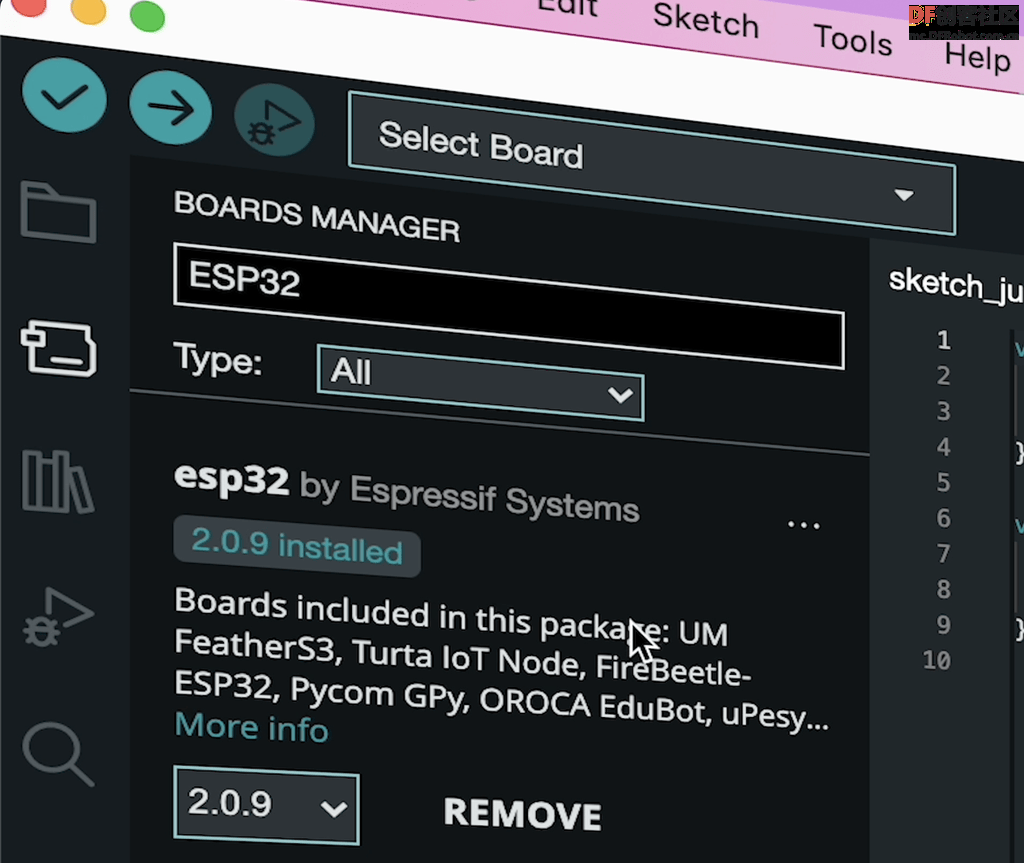Click the green macOS zoom window button

tap(148, 16)
